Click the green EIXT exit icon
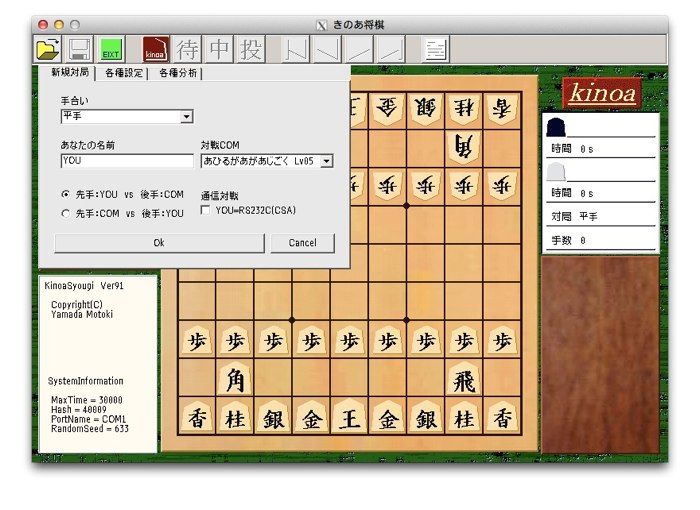Screen dimensions: 700x510 coord(111,49)
